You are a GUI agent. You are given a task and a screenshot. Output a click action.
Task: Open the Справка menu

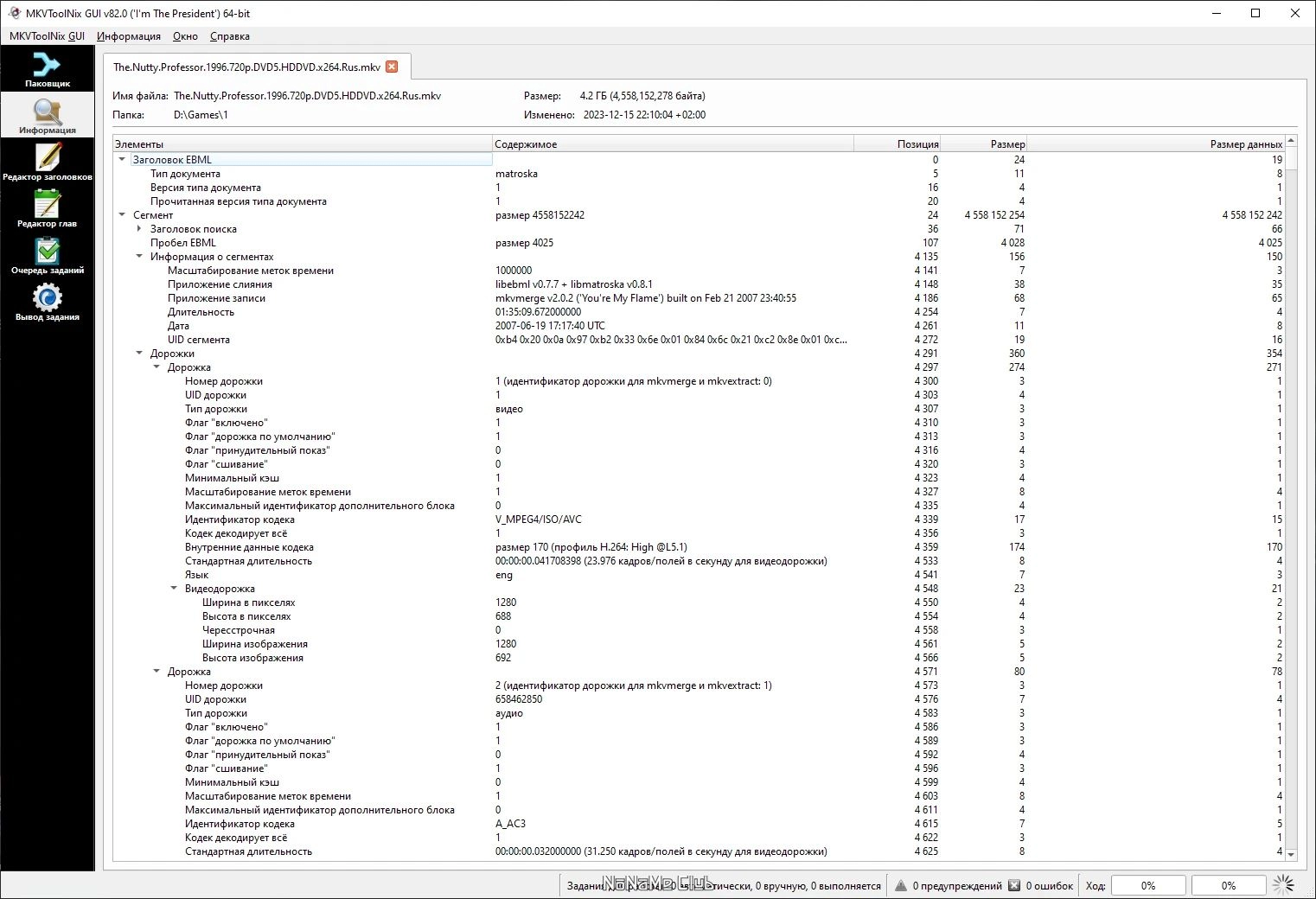[230, 36]
